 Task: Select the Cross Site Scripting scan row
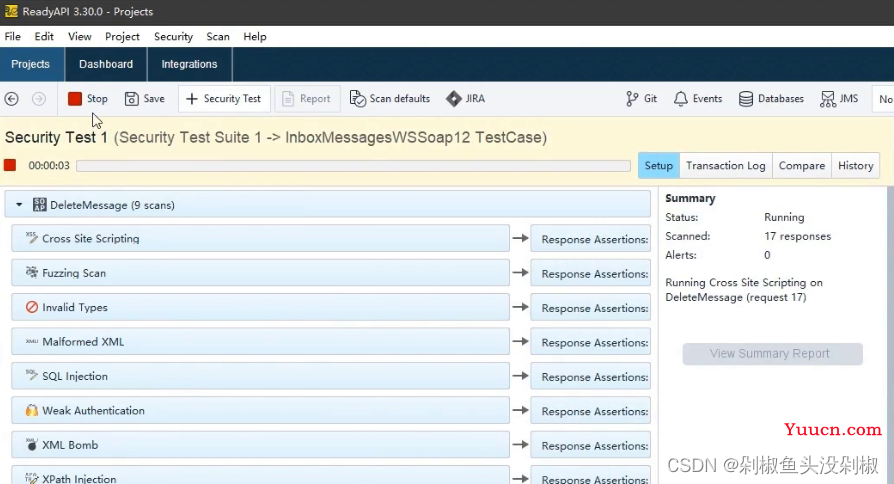[x=260, y=238]
